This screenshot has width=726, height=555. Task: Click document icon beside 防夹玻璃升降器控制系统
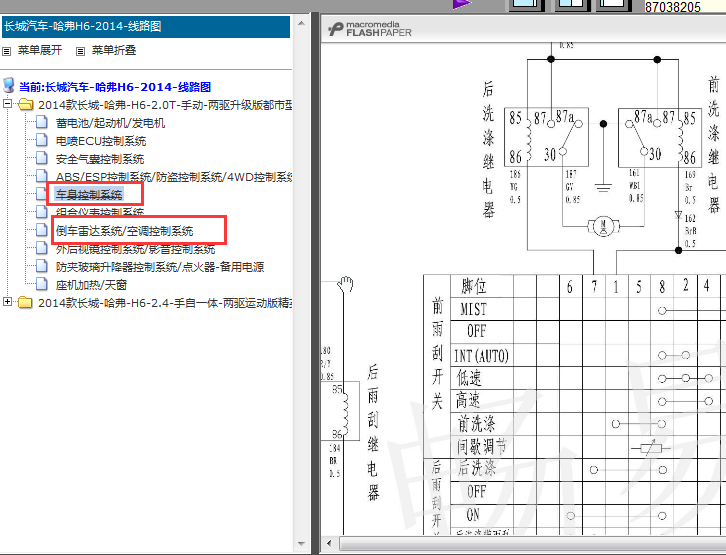(x=42, y=266)
